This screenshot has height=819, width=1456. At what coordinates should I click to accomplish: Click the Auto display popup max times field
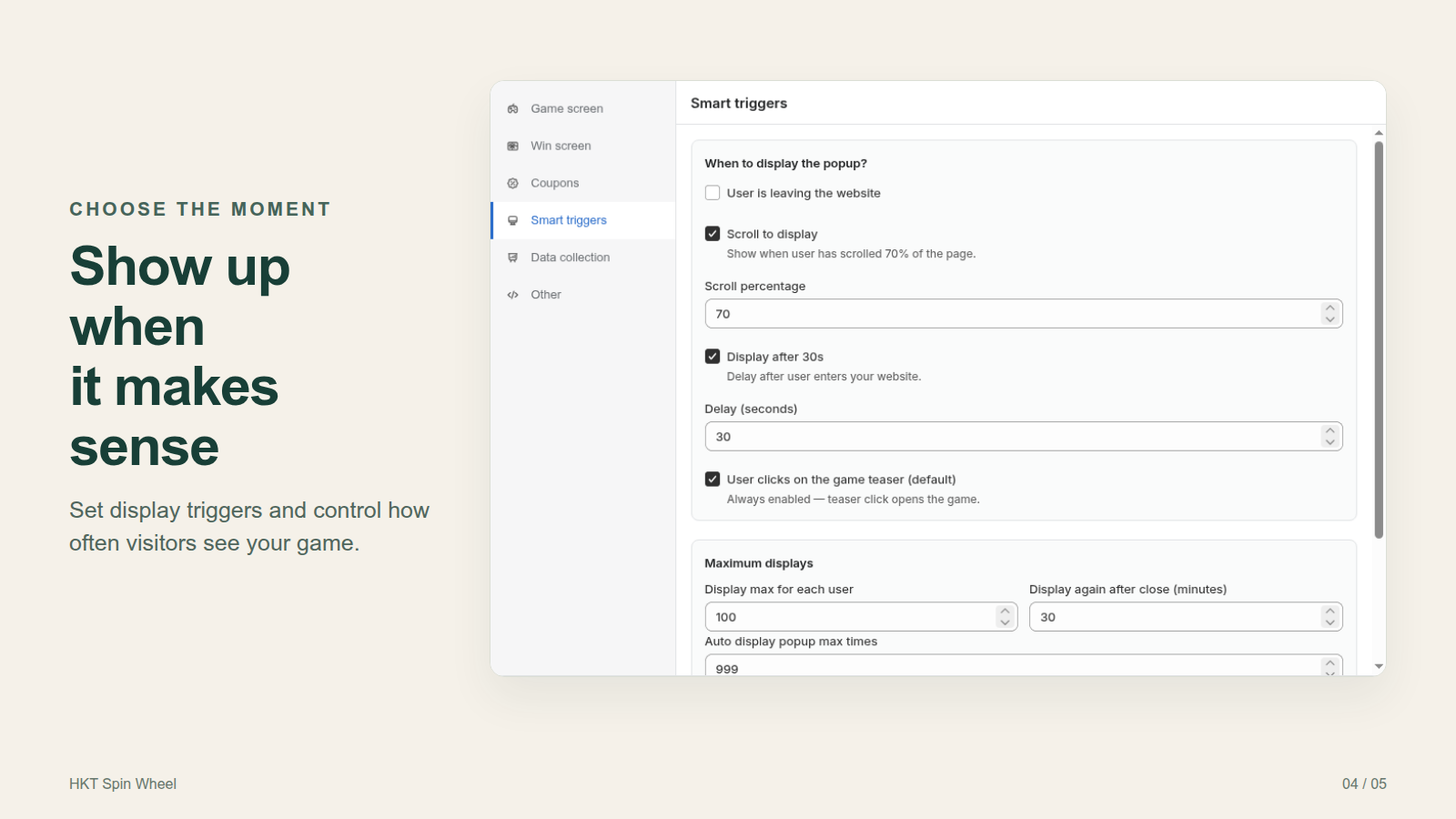(1024, 665)
